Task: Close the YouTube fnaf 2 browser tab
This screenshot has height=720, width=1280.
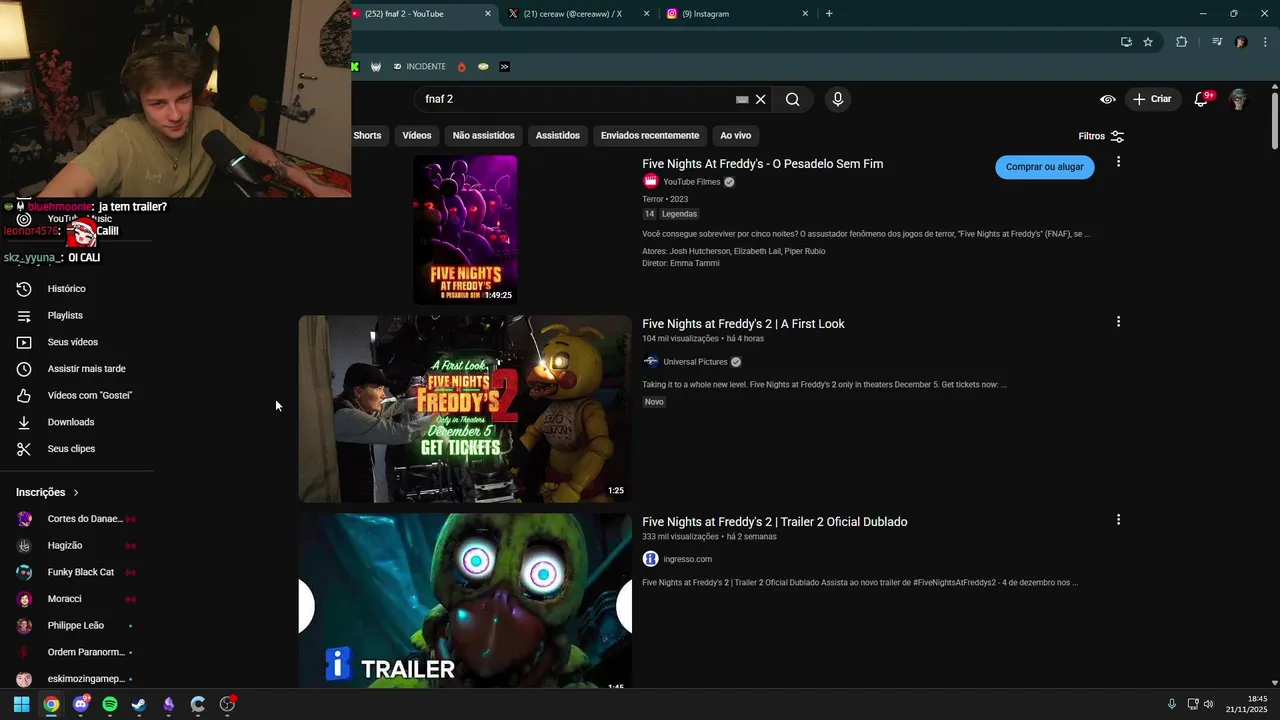Action: tap(488, 14)
